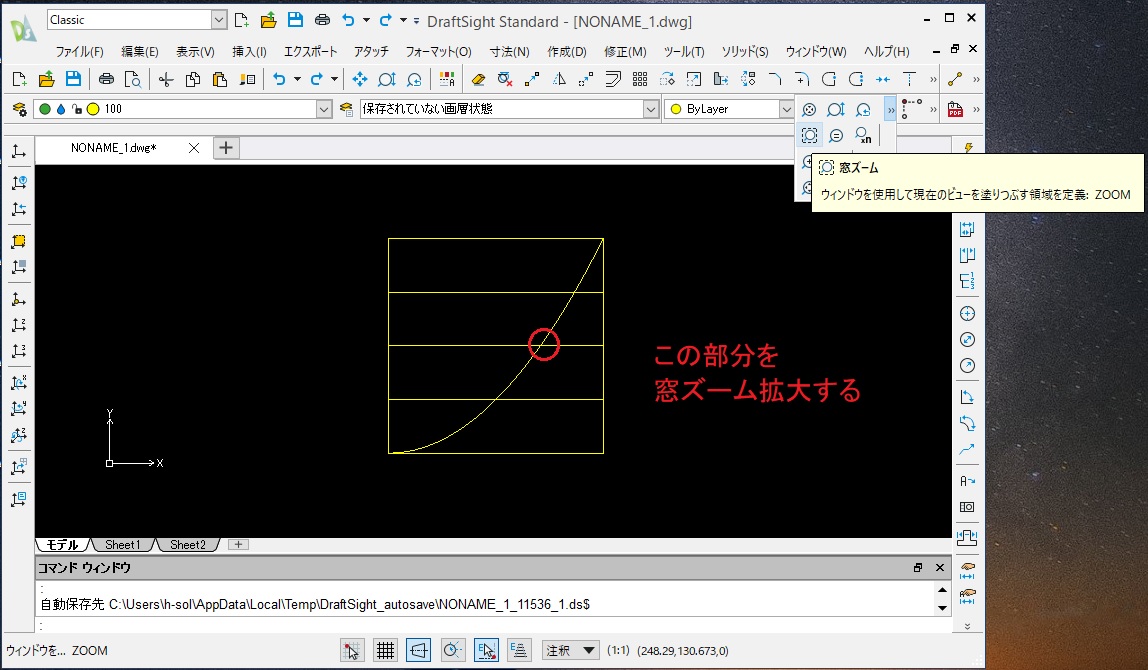
Task: Open the ByLayer color dropdown
Action: [786, 109]
